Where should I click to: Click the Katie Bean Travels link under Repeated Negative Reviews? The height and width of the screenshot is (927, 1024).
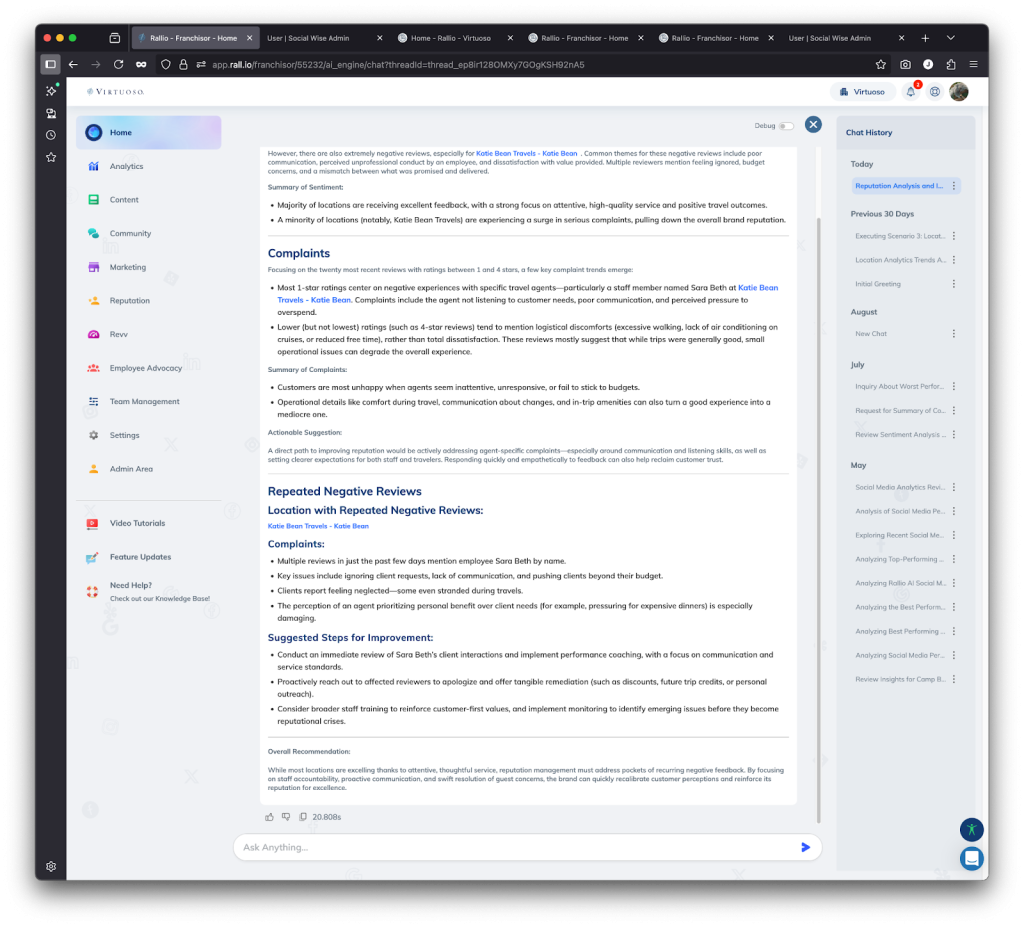(x=318, y=526)
